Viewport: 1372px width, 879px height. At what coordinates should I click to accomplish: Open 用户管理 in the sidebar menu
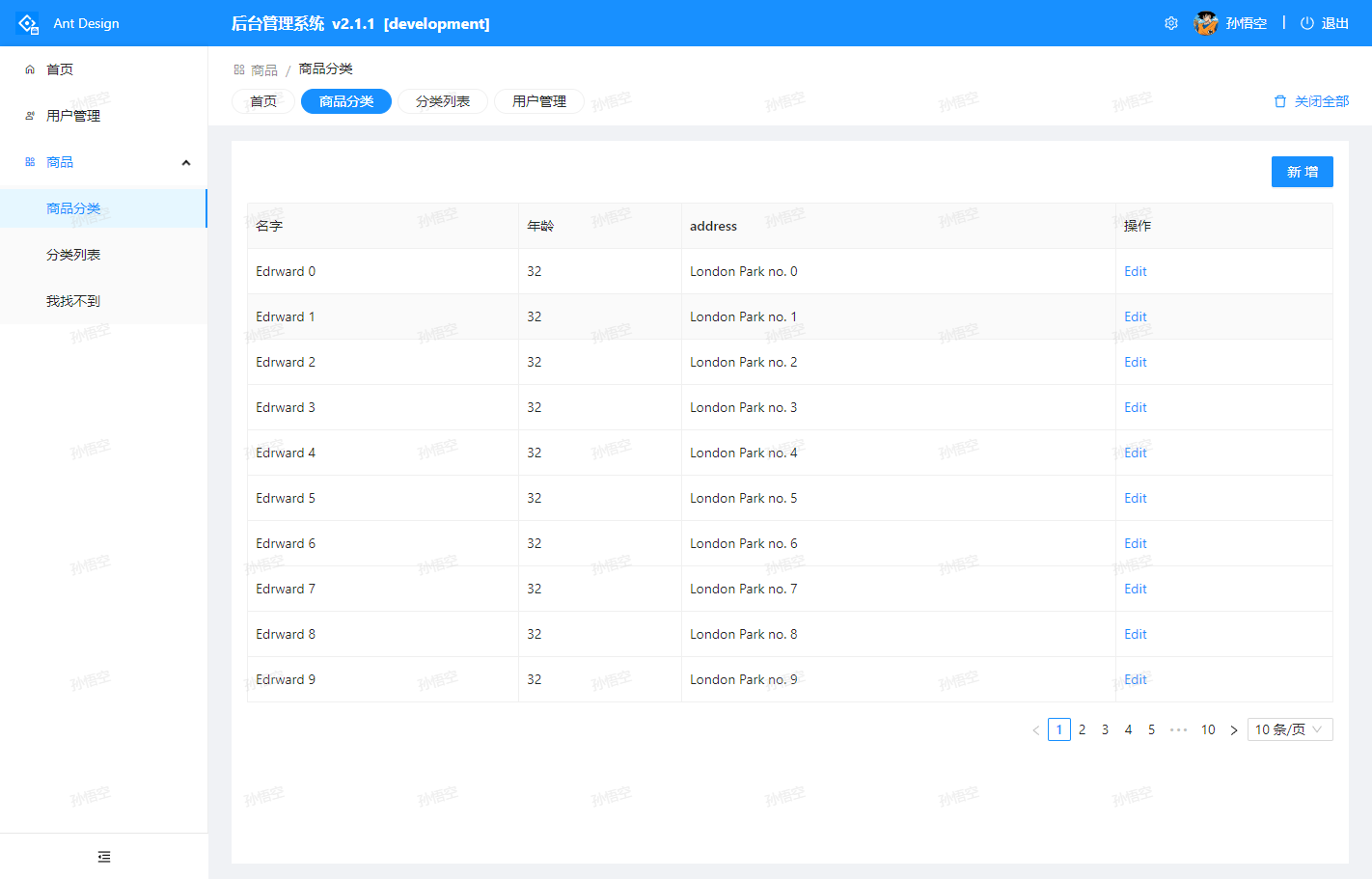[x=104, y=116]
